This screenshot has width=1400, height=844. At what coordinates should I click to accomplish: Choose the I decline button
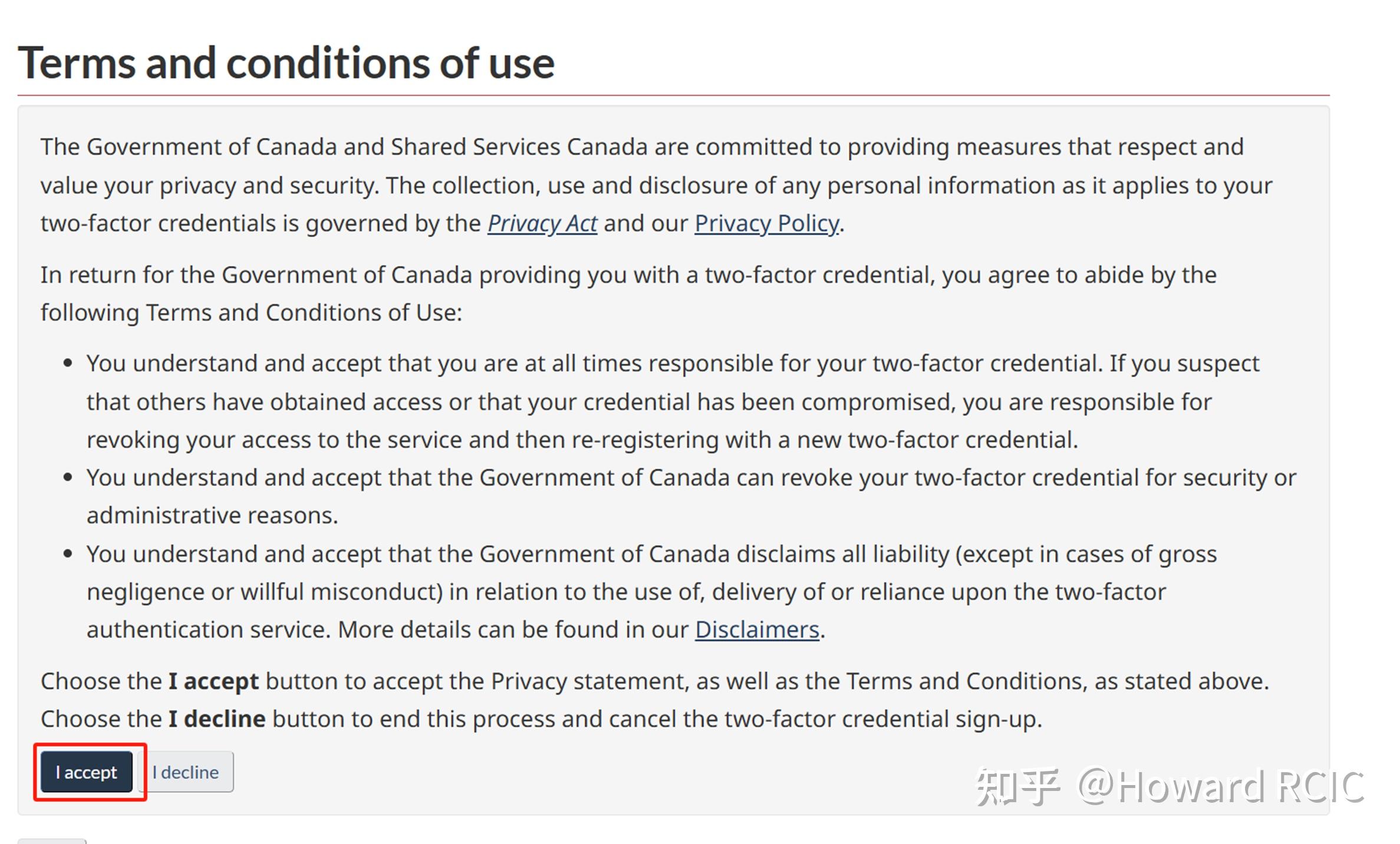[186, 772]
